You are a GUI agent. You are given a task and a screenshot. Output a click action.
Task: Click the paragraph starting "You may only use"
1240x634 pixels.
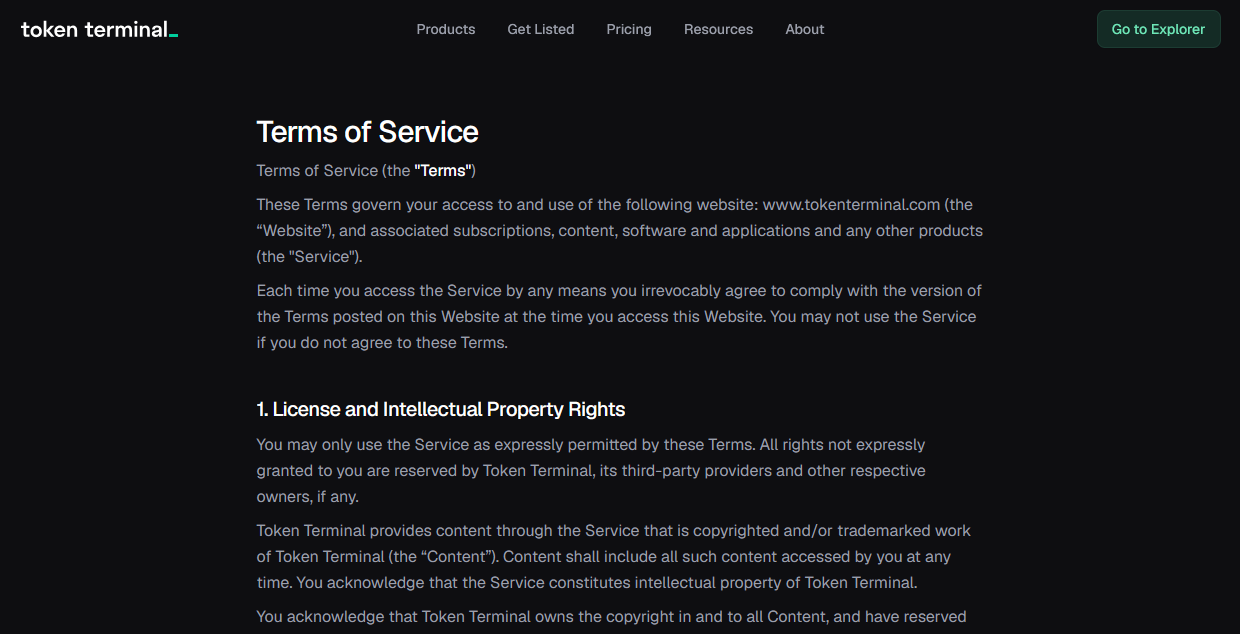pos(591,471)
